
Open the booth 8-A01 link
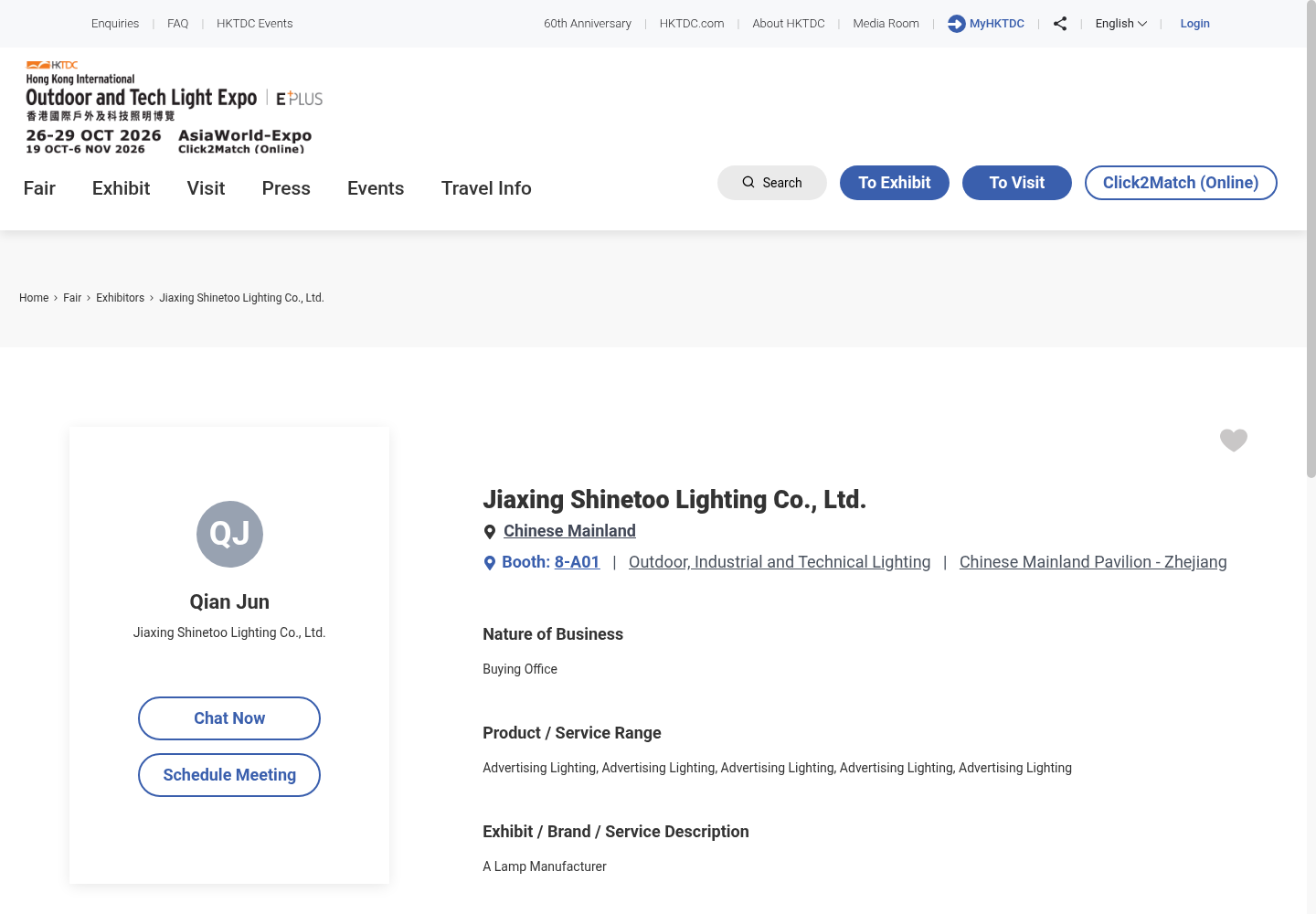[578, 562]
